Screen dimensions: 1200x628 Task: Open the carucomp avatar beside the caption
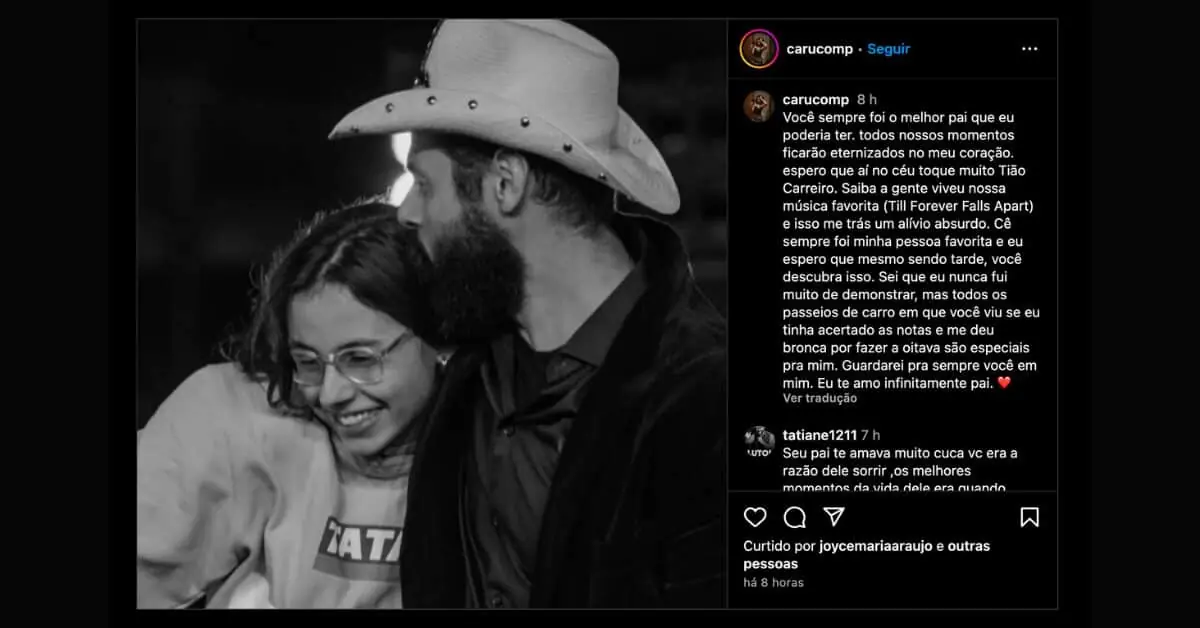759,106
